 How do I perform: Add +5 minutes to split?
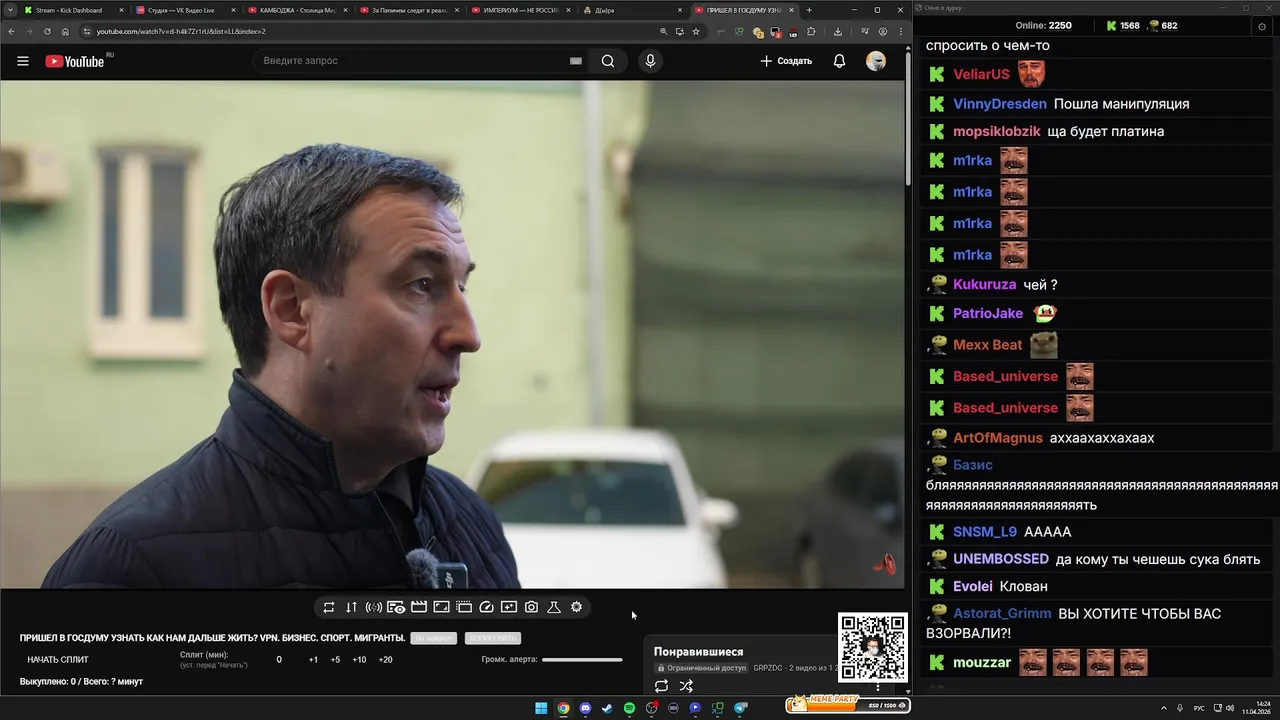coord(335,660)
